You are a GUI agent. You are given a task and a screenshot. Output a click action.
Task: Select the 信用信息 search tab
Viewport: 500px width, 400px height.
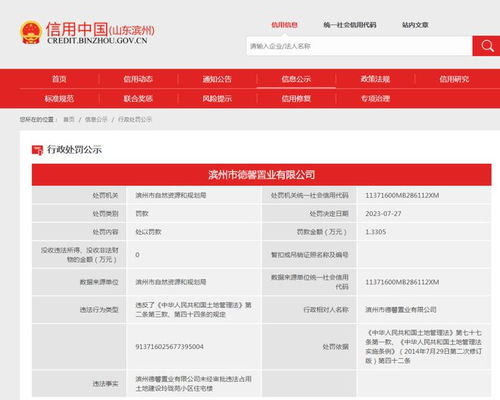point(284,25)
